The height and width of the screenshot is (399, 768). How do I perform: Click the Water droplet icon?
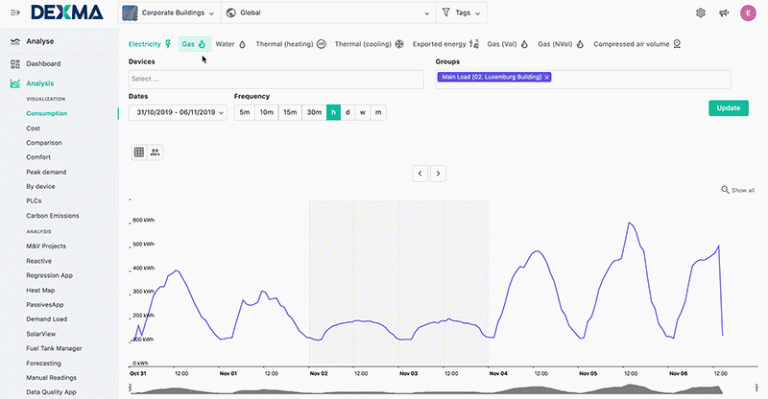[242, 44]
